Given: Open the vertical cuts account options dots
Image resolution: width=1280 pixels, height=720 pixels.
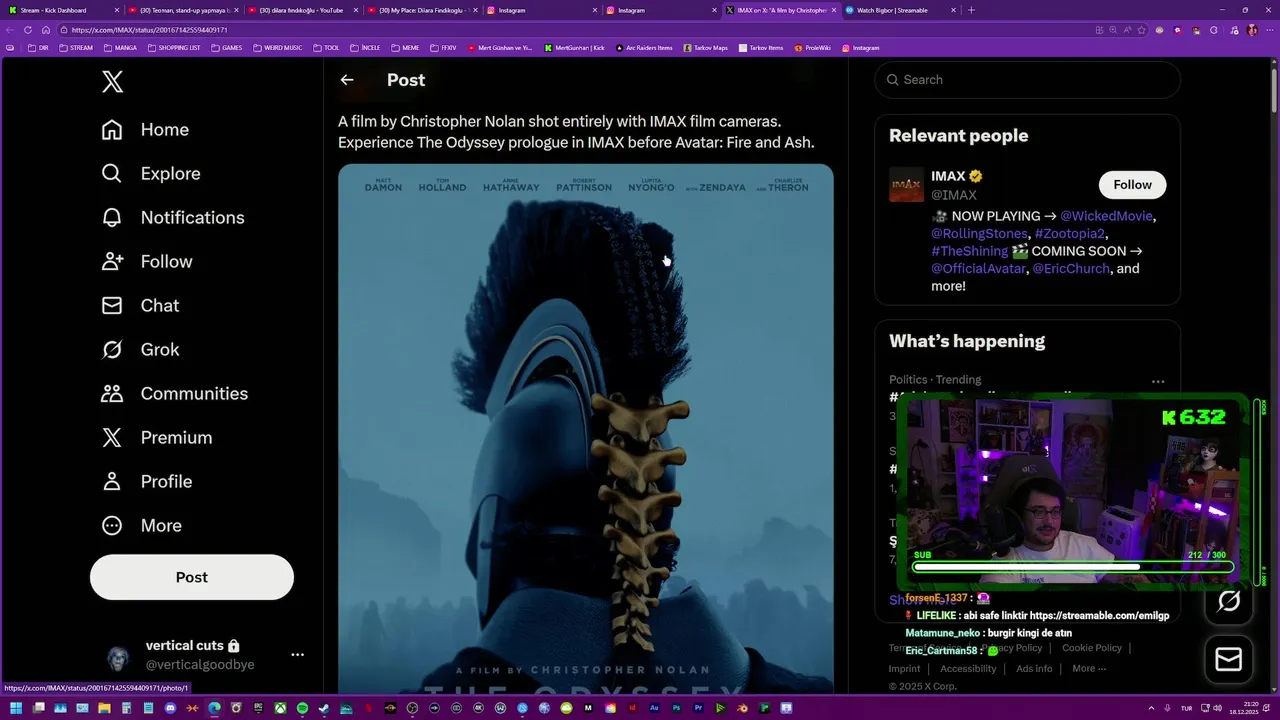Looking at the screenshot, I should point(297,655).
